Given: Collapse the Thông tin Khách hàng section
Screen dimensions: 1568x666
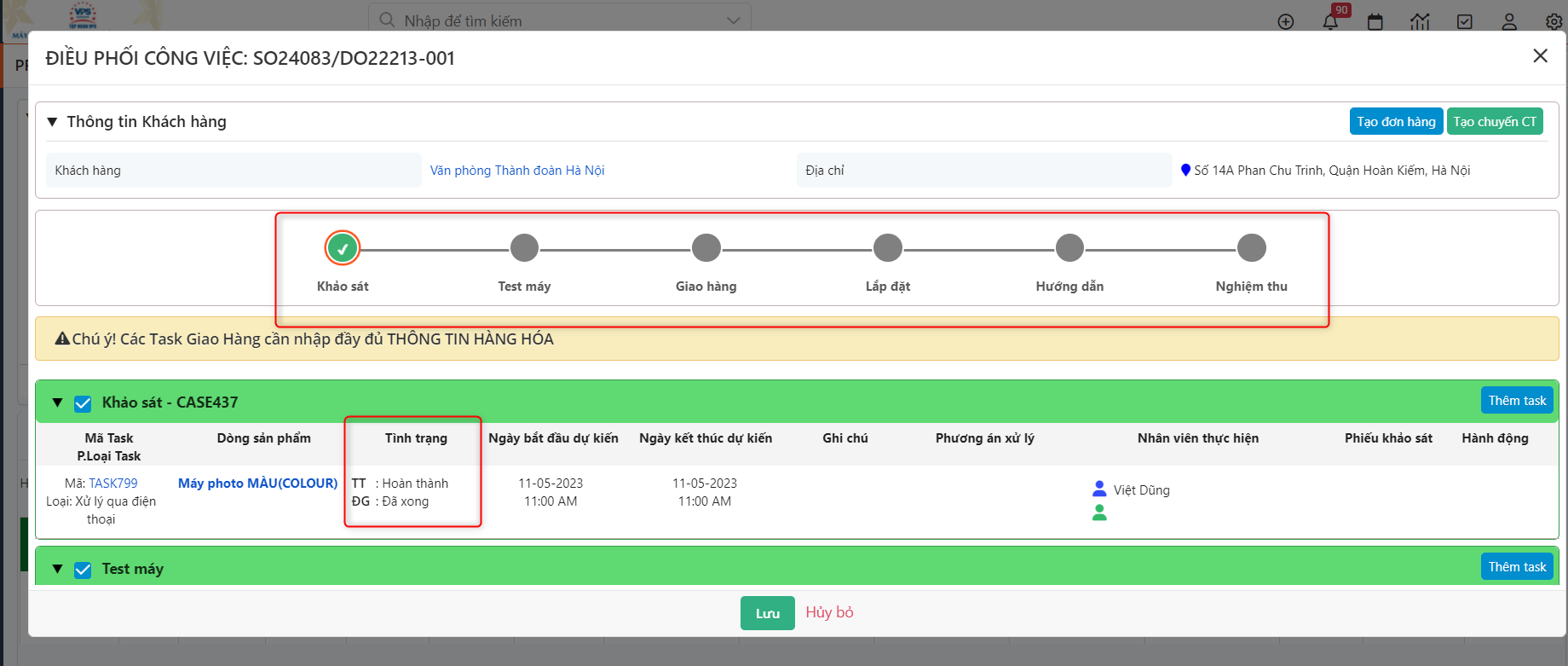Looking at the screenshot, I should (x=52, y=122).
